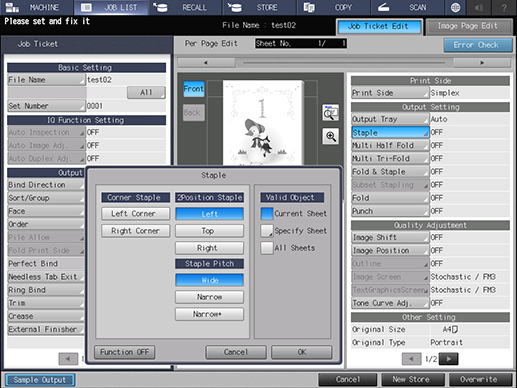Open the Output Tray setting

coord(390,119)
